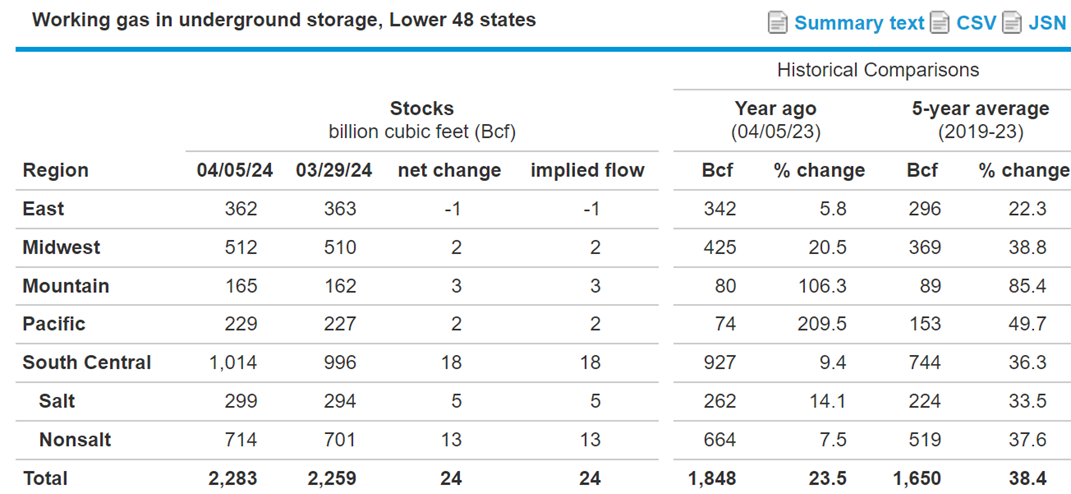Select the Midwest region row label
1071x494 pixels.
point(61,247)
